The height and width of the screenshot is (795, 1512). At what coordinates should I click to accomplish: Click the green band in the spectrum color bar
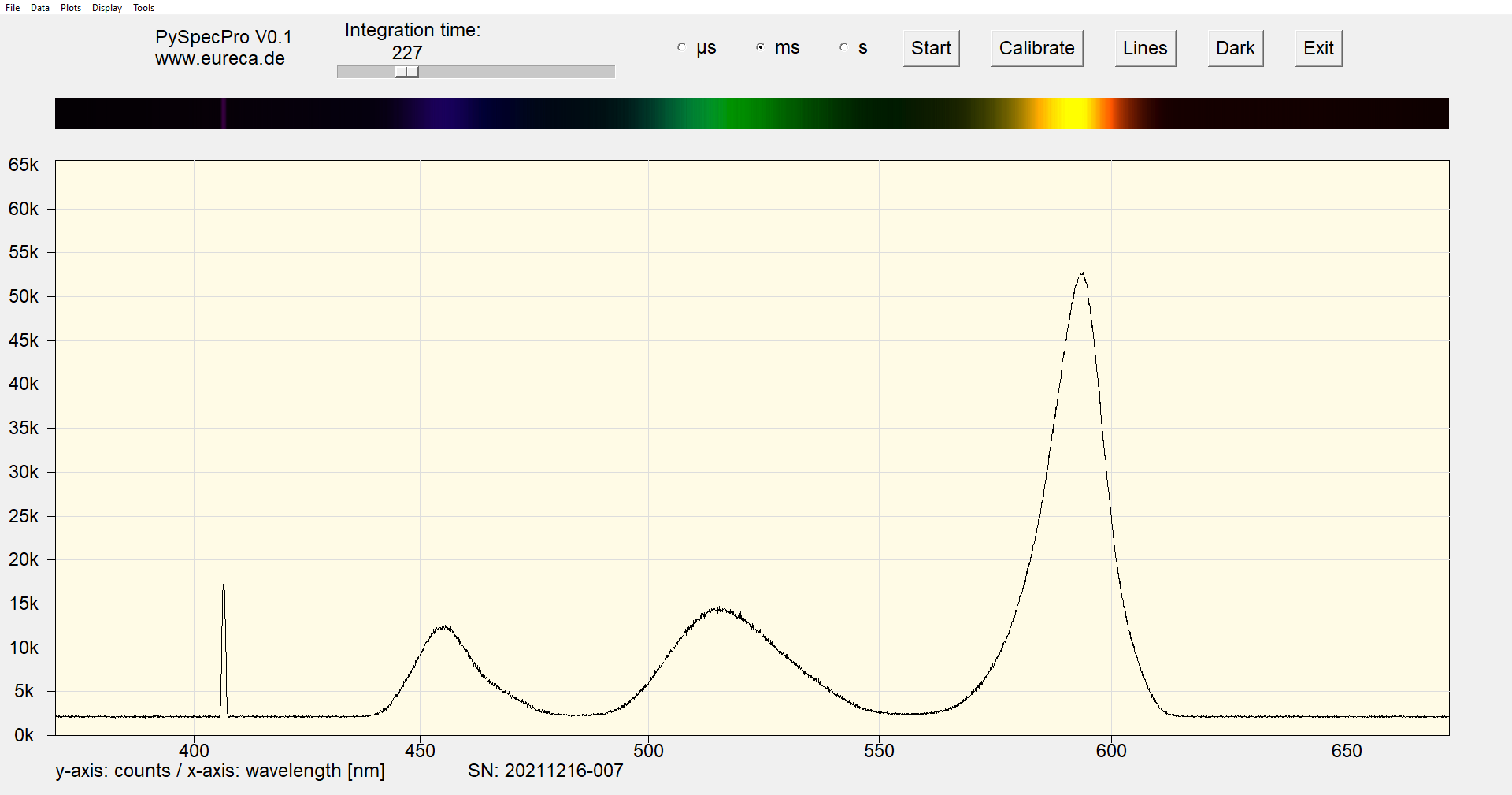tap(736, 113)
